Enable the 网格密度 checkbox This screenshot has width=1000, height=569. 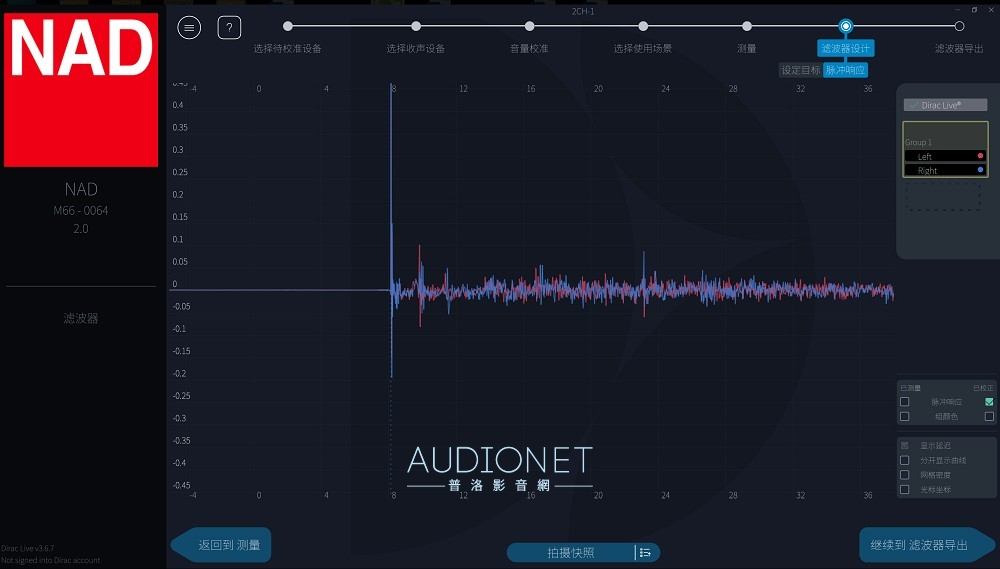tap(905, 475)
